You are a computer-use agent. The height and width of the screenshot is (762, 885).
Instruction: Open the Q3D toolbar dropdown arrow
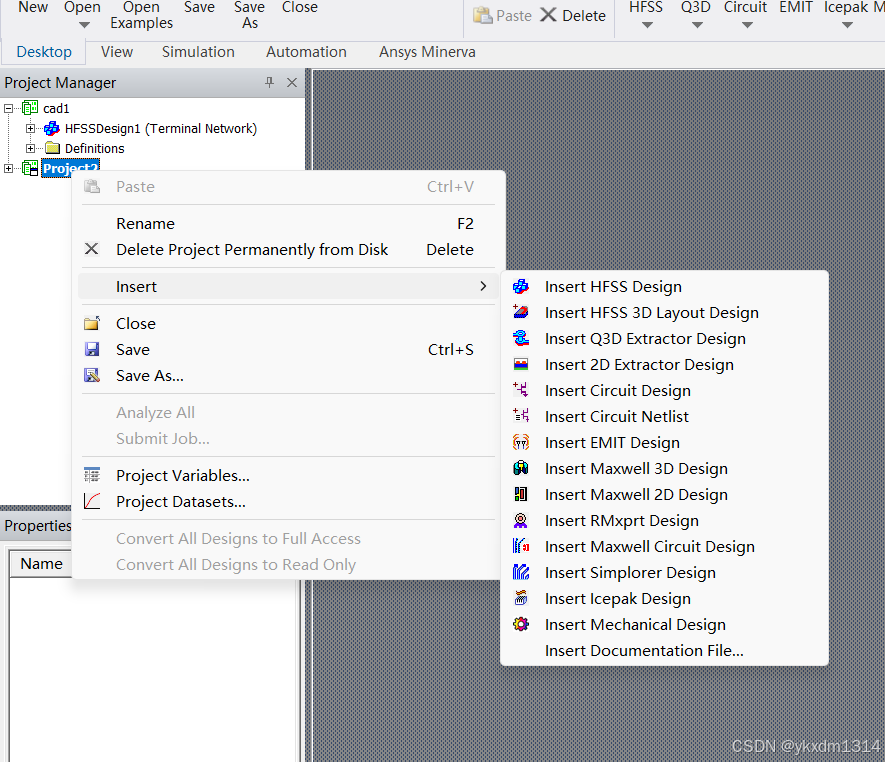(697, 25)
